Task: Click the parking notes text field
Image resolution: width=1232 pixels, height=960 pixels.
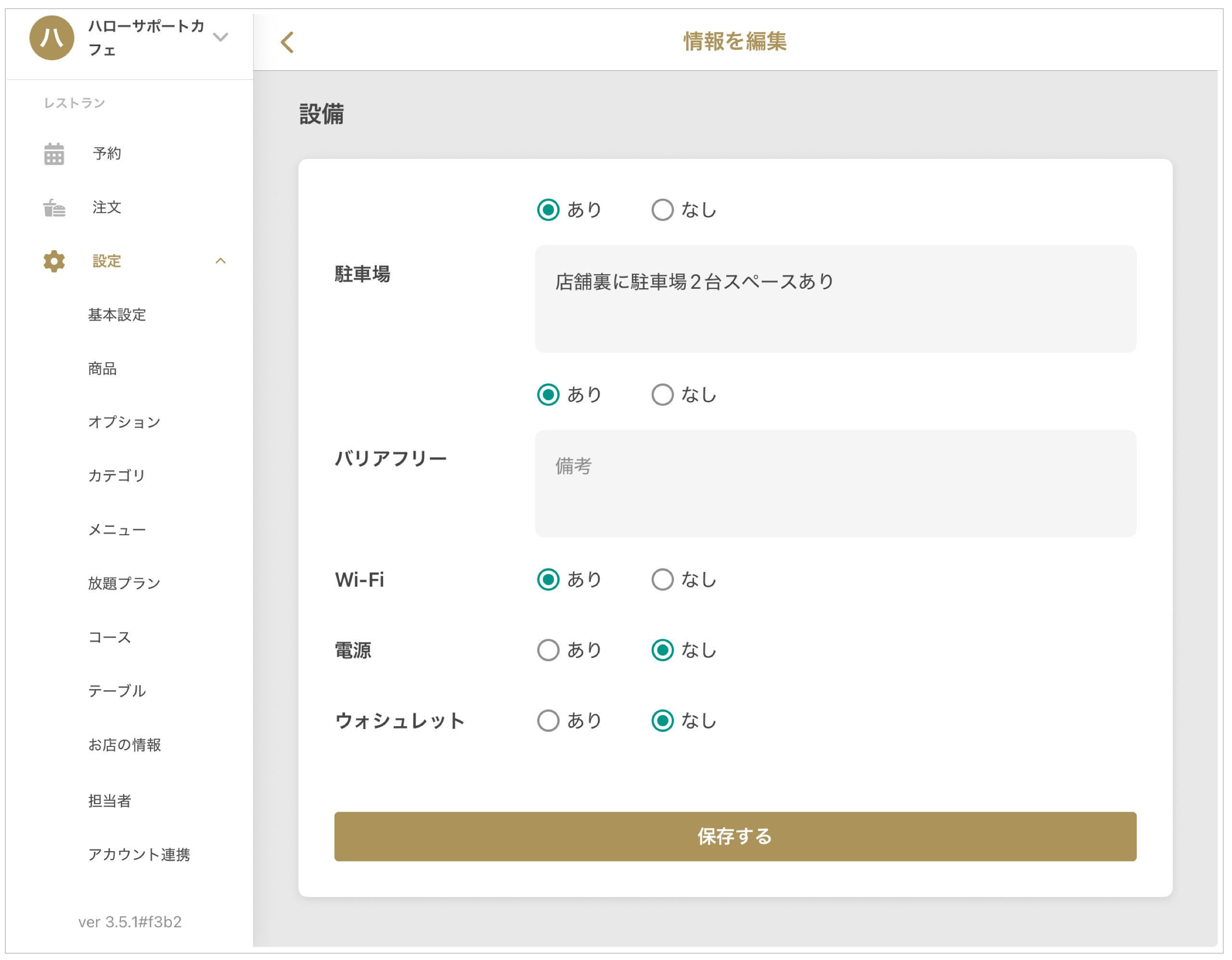Action: pyautogui.click(x=835, y=299)
